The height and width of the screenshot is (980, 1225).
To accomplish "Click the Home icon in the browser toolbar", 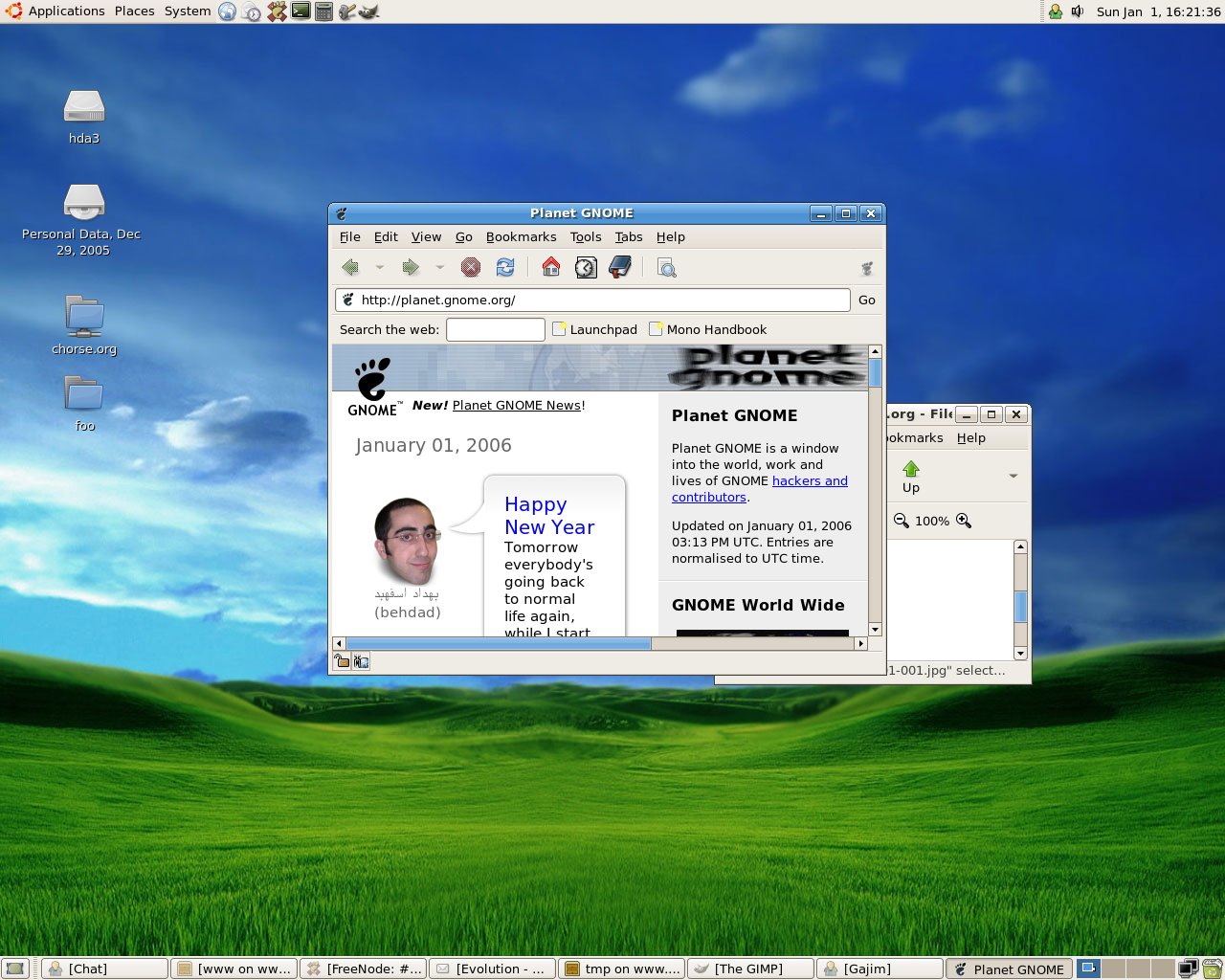I will 551,267.
